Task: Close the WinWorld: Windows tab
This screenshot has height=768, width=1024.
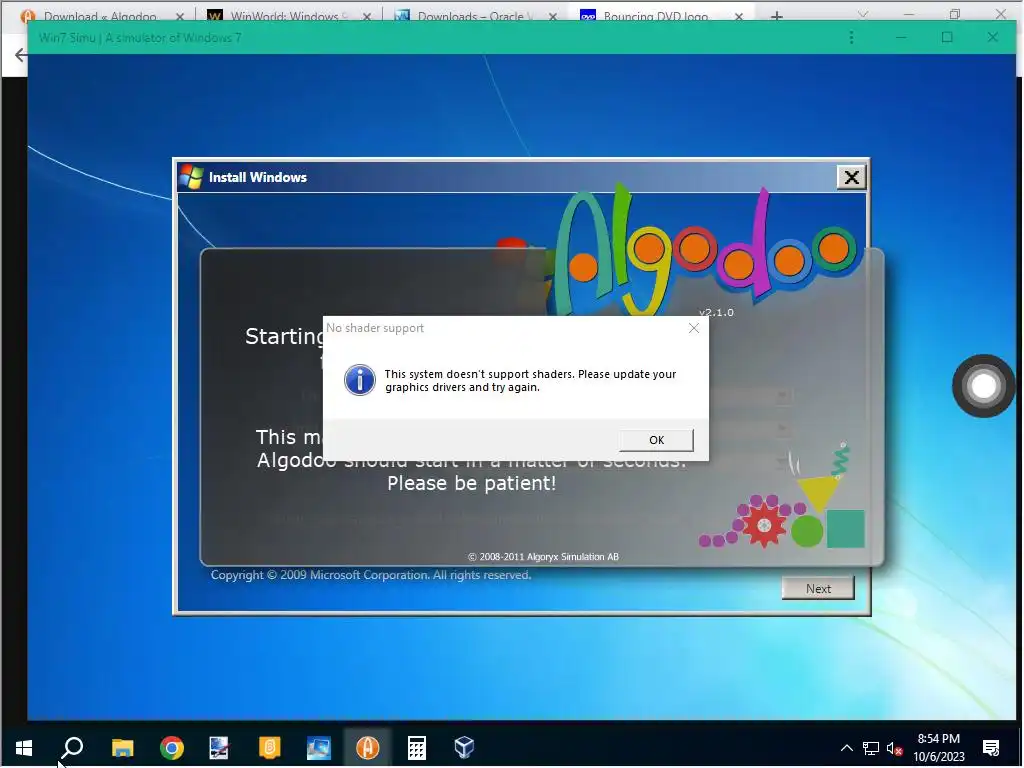Action: tap(367, 16)
